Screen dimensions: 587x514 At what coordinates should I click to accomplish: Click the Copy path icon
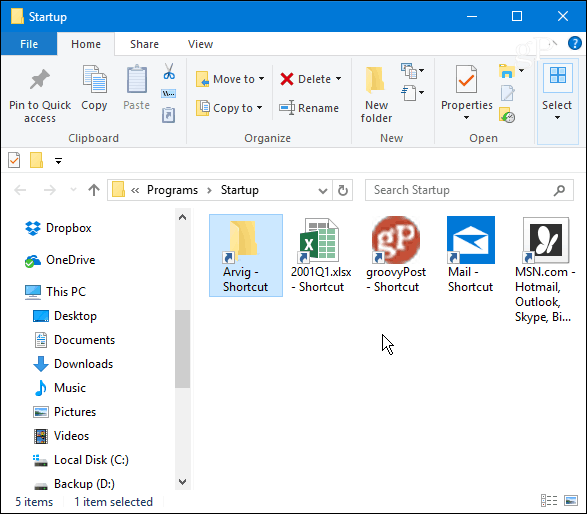168,93
